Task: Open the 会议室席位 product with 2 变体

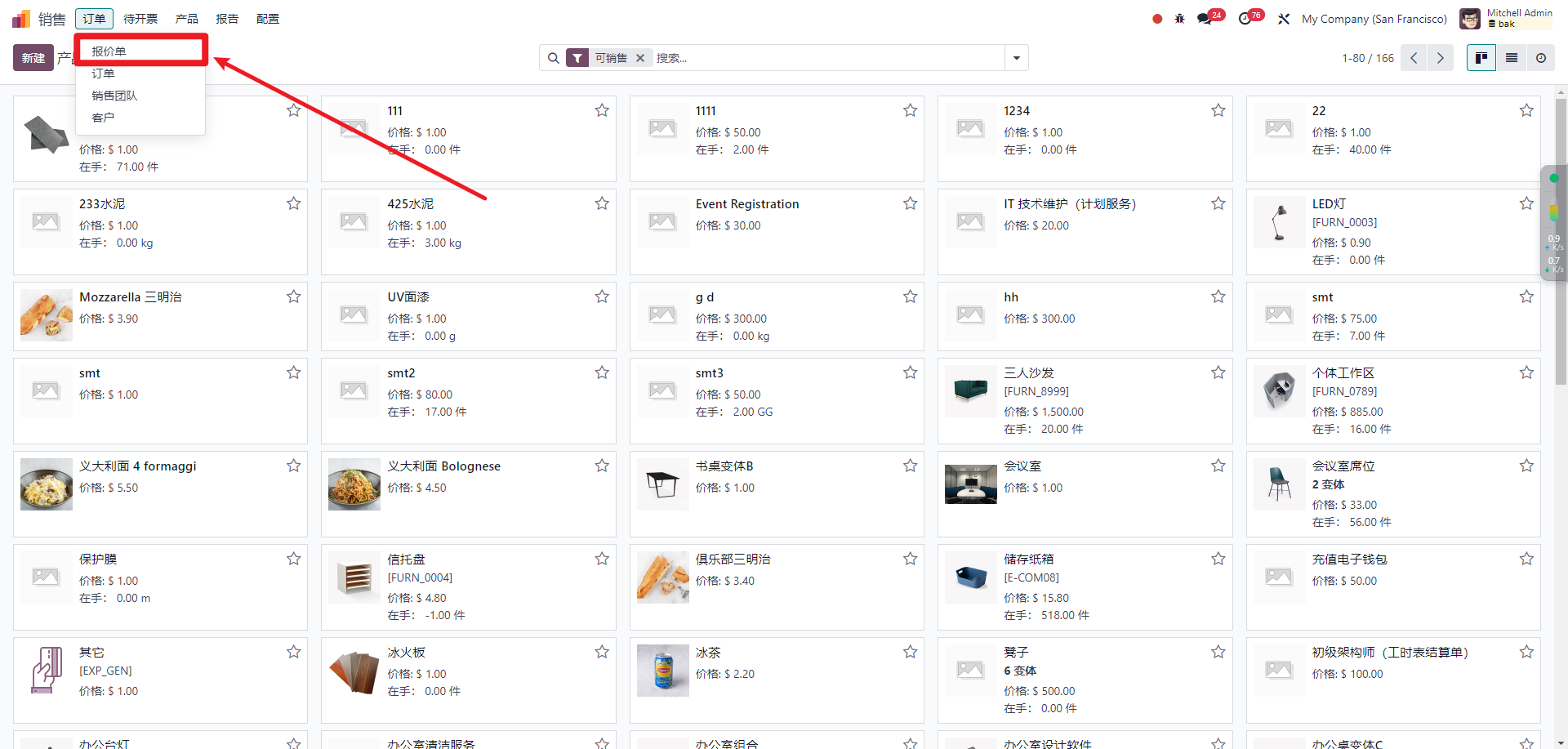Action: coord(1393,494)
